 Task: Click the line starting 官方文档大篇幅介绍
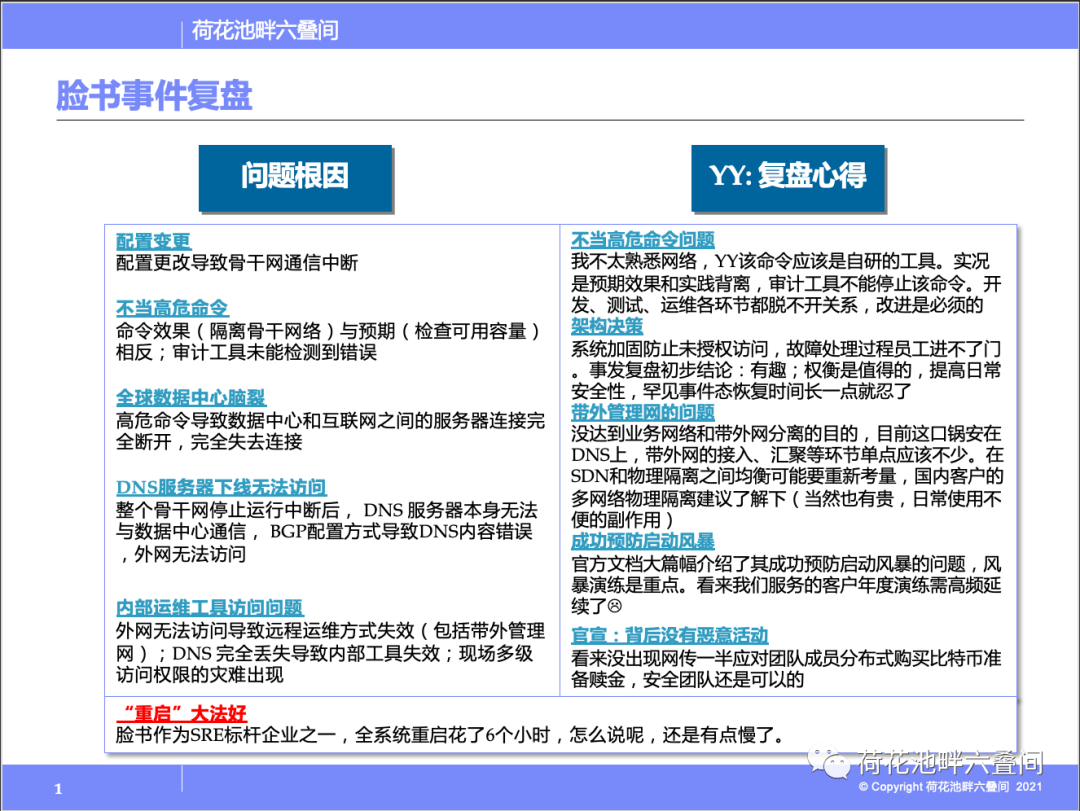[786, 564]
